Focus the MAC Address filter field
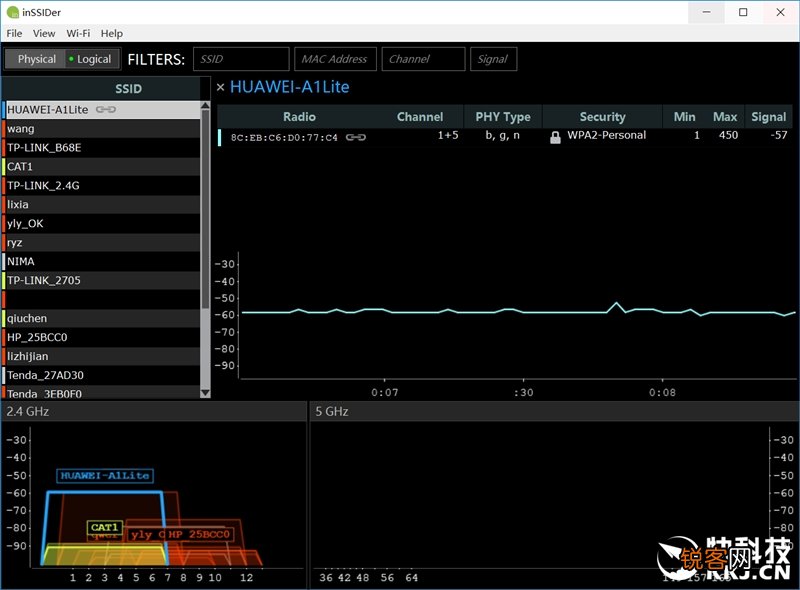 (335, 59)
